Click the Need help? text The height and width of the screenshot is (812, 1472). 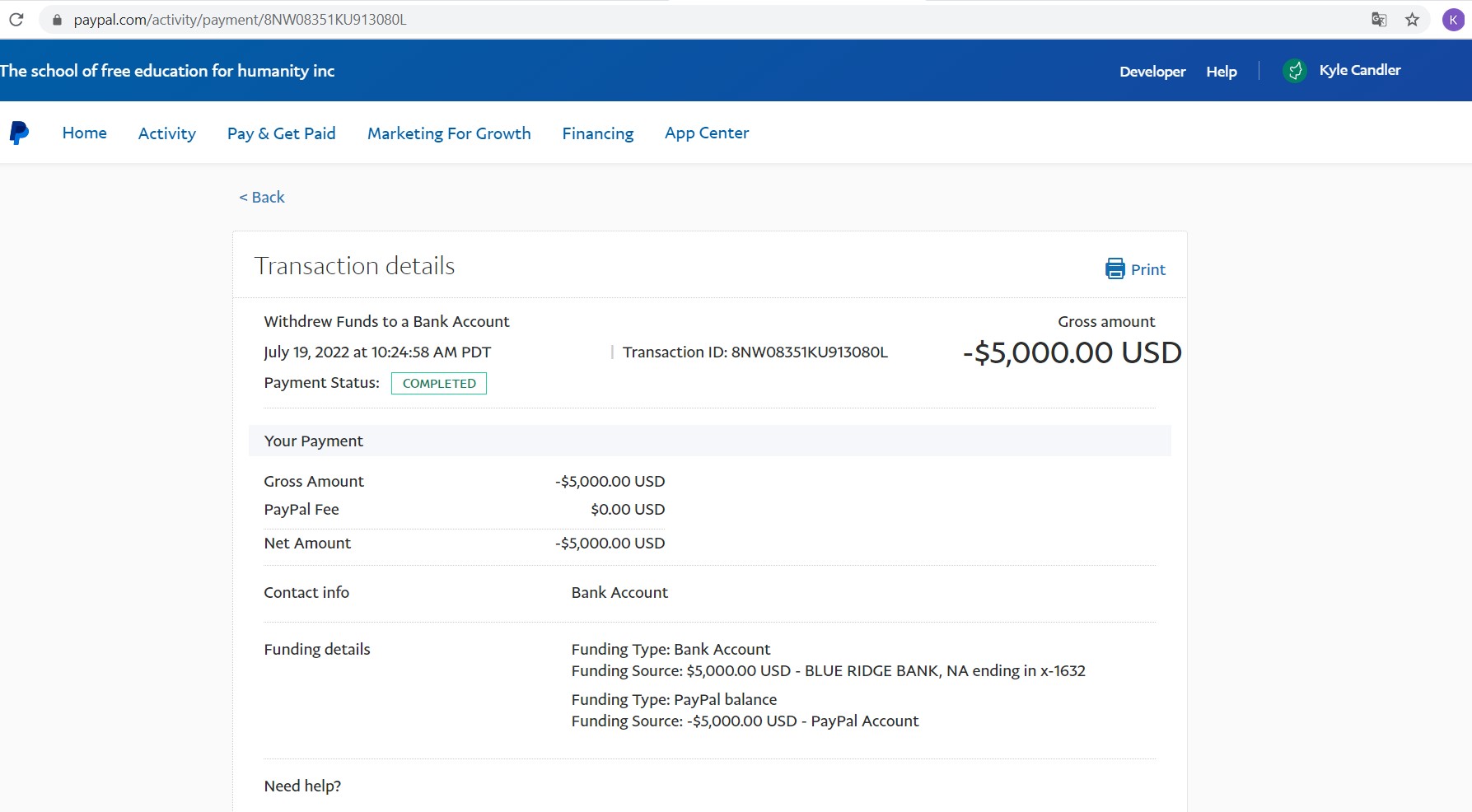(302, 786)
